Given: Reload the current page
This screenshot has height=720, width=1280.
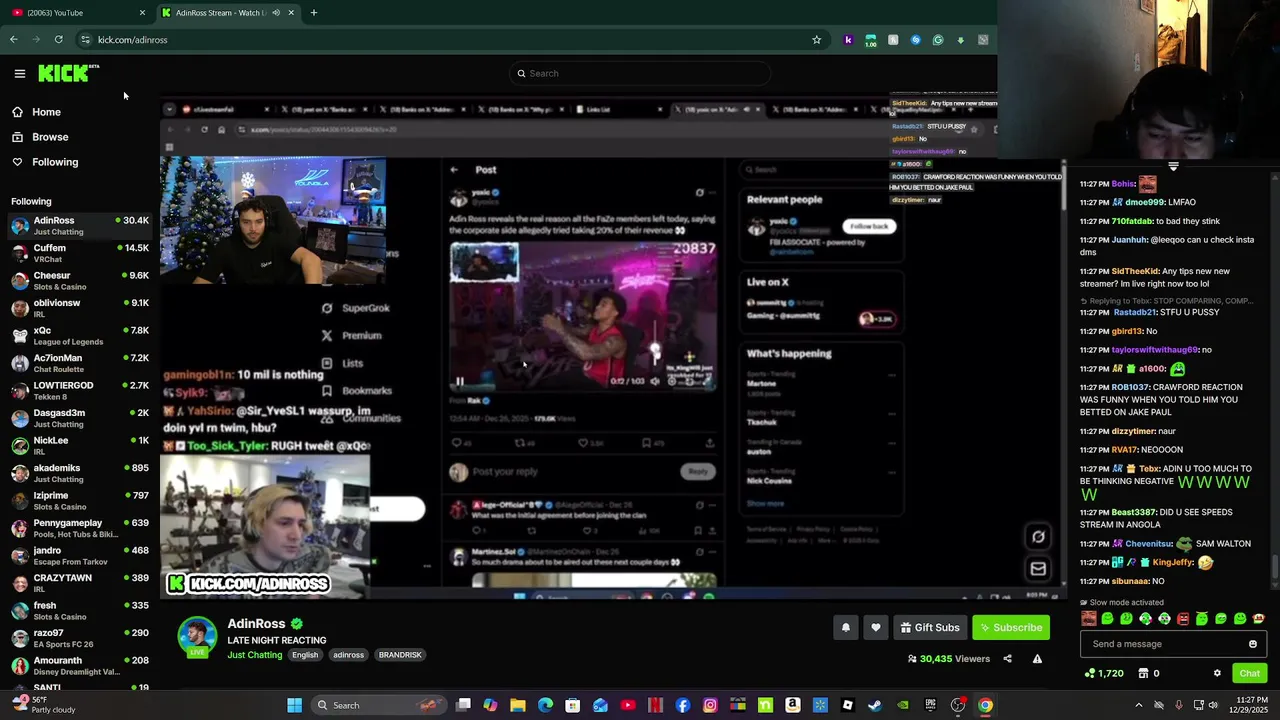Looking at the screenshot, I should pyautogui.click(x=59, y=39).
